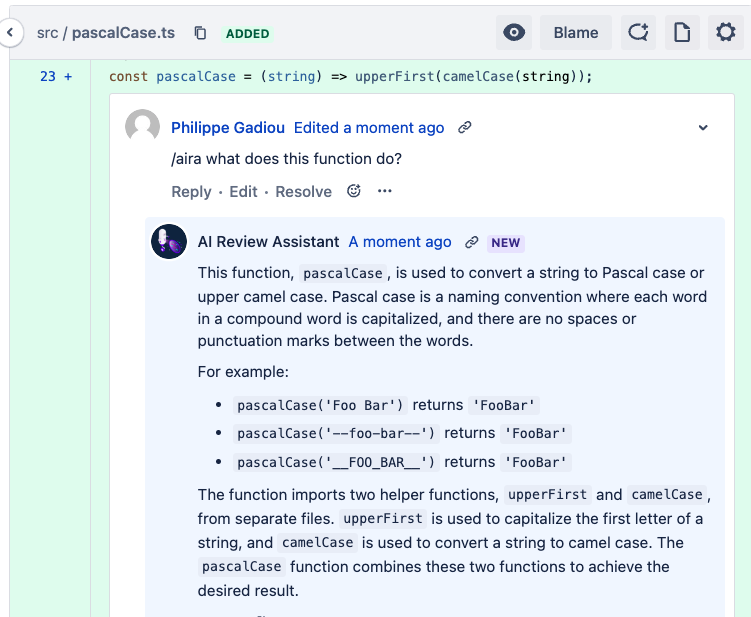
Task: Edit the /aira comment
Action: click(x=243, y=192)
